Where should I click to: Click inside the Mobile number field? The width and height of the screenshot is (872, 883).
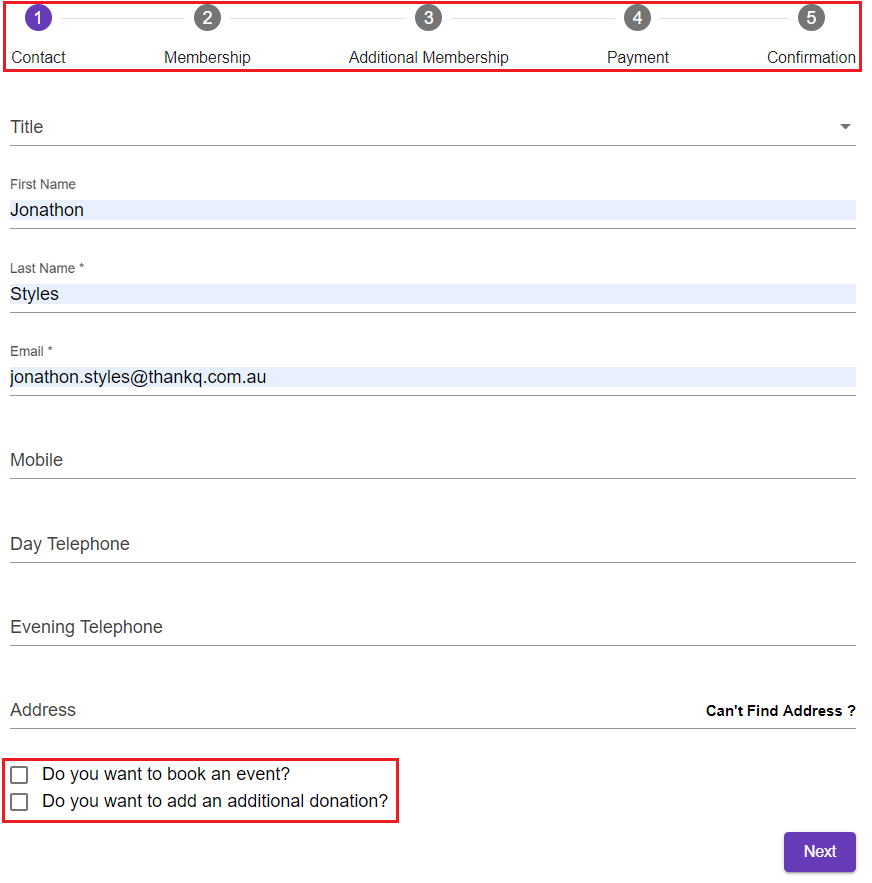coord(430,460)
